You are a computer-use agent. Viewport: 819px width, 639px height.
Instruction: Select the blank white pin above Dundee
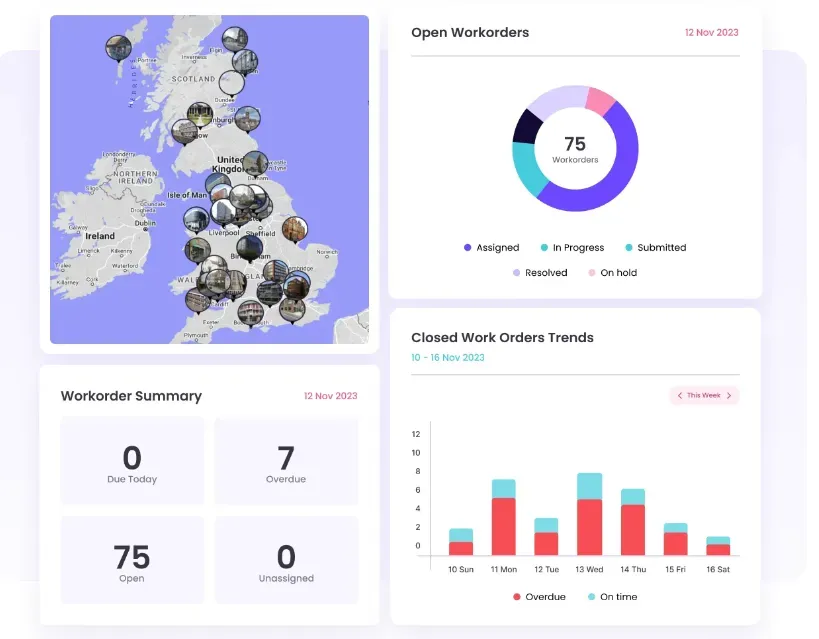coord(232,83)
